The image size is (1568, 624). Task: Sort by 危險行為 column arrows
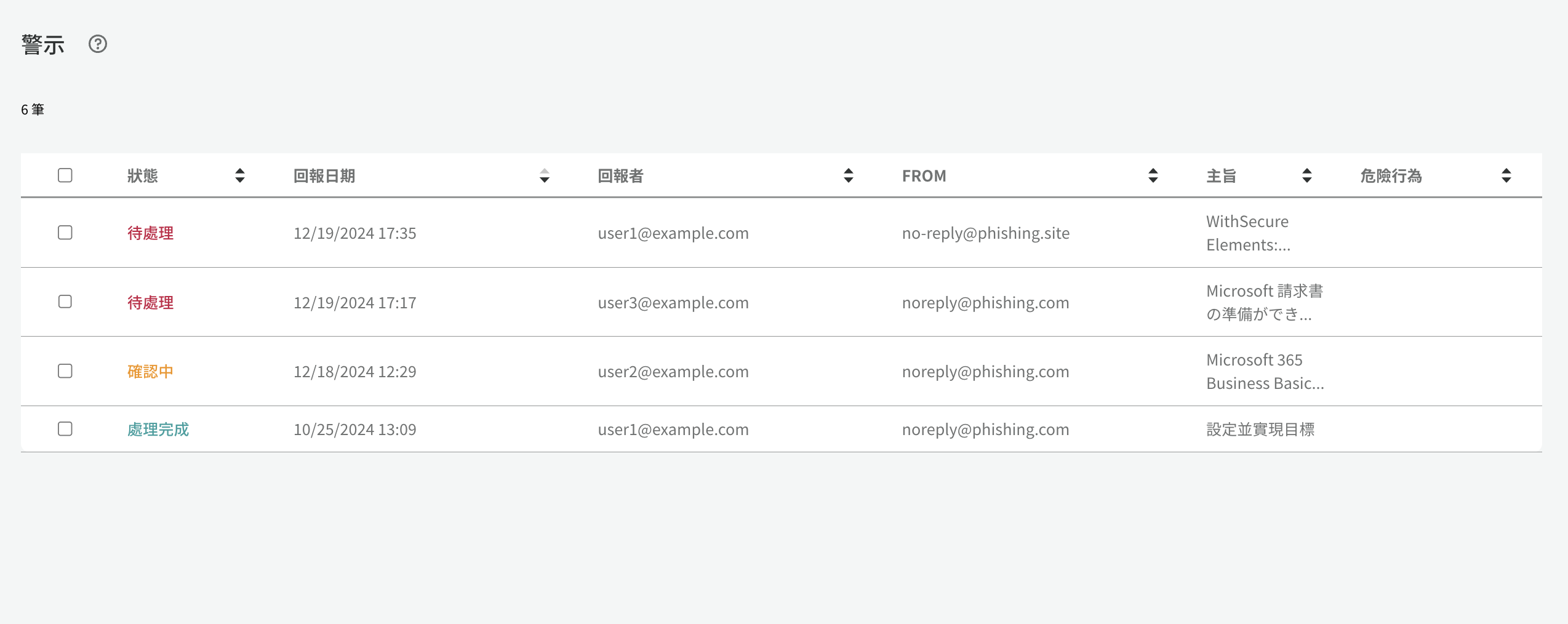[x=1506, y=176]
